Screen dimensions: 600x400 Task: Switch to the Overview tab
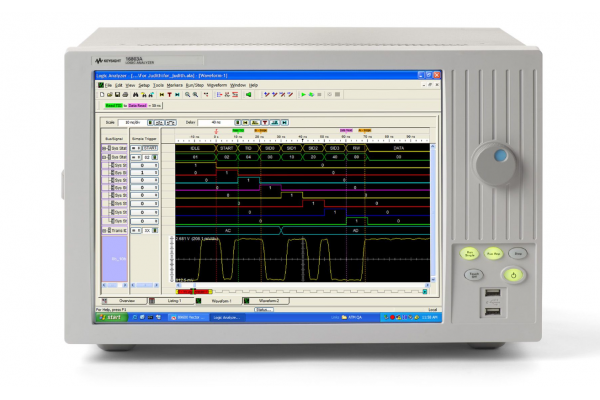[x=123, y=301]
